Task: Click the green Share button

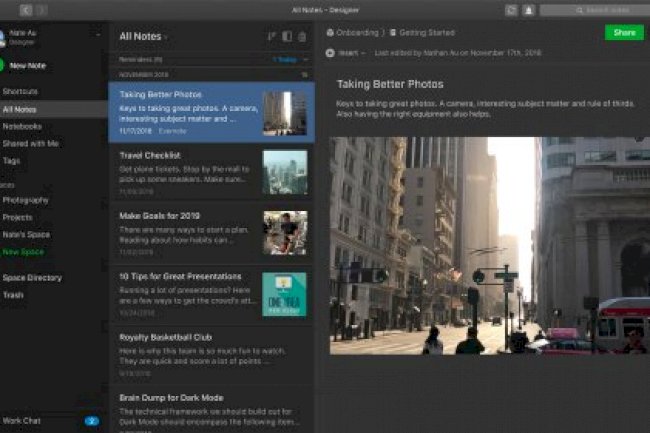Action: [624, 33]
